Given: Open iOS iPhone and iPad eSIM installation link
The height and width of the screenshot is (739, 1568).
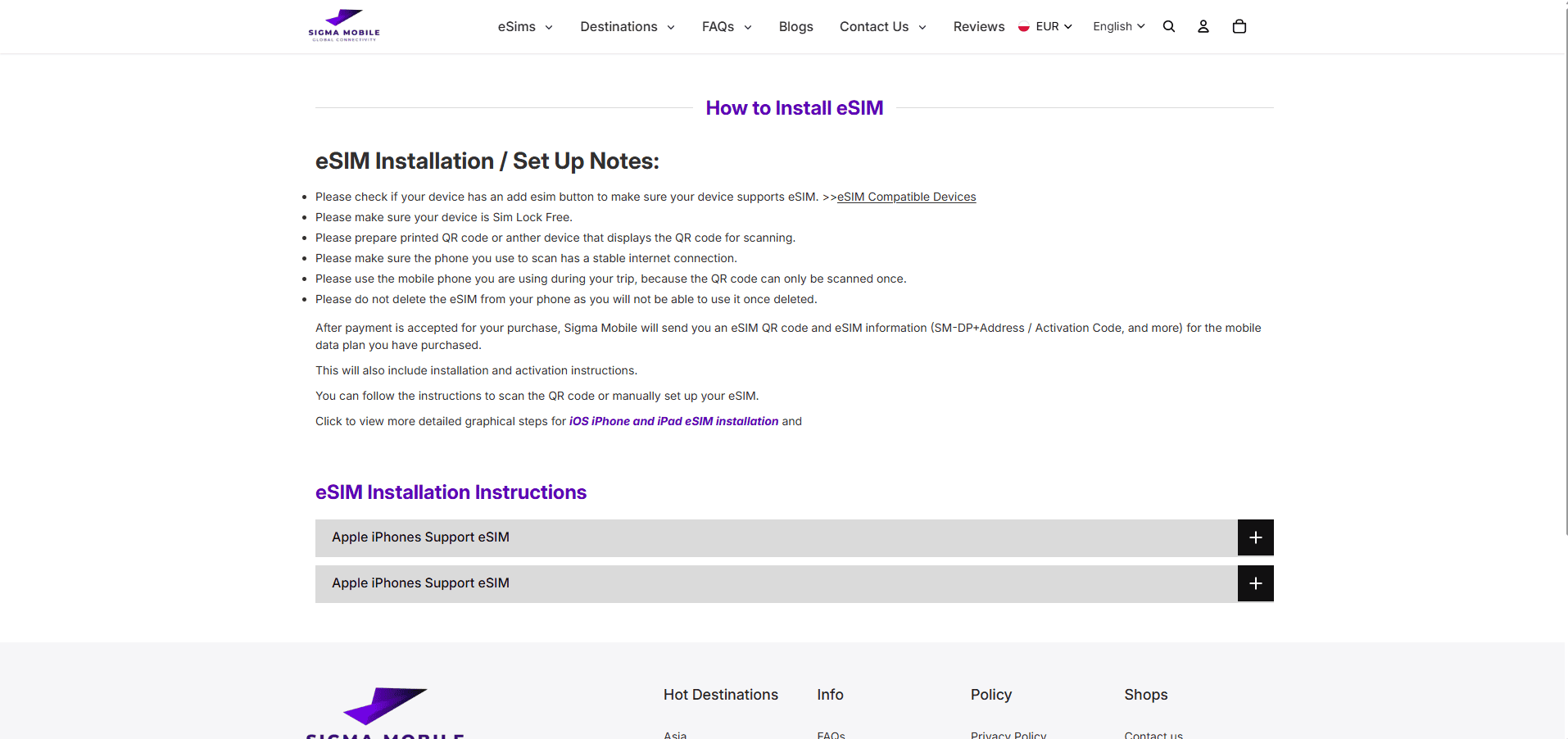Looking at the screenshot, I should (673, 421).
